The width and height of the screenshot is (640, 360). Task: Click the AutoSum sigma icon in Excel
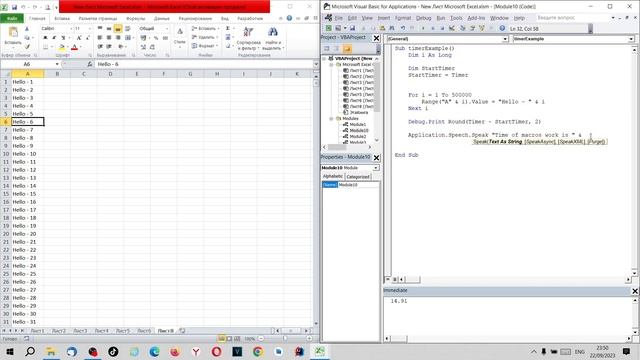228,28
